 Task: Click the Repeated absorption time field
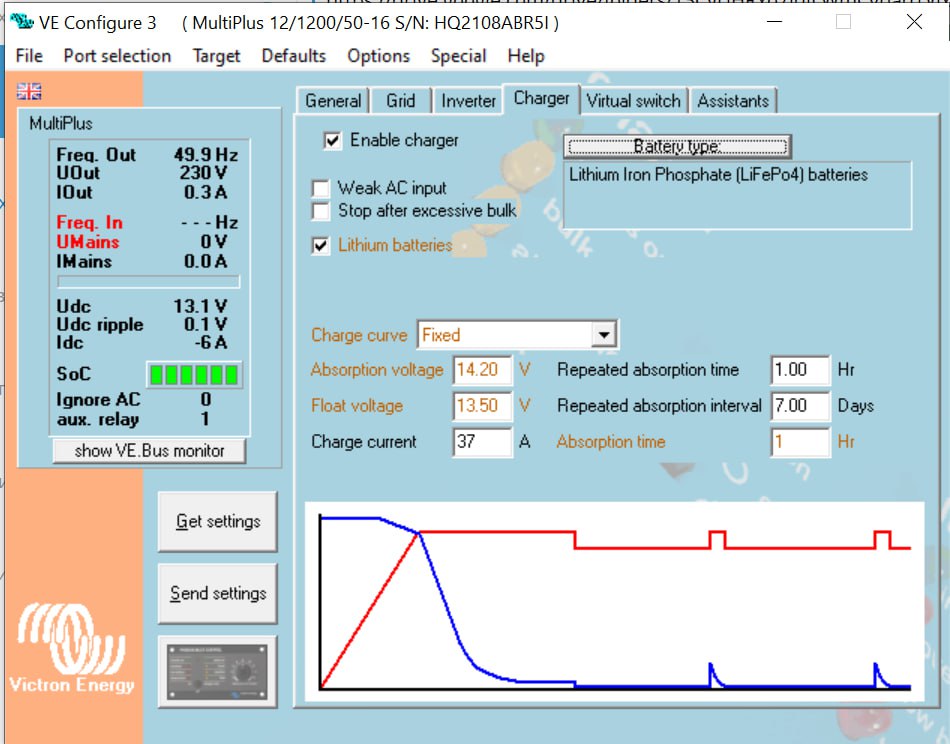[800, 370]
